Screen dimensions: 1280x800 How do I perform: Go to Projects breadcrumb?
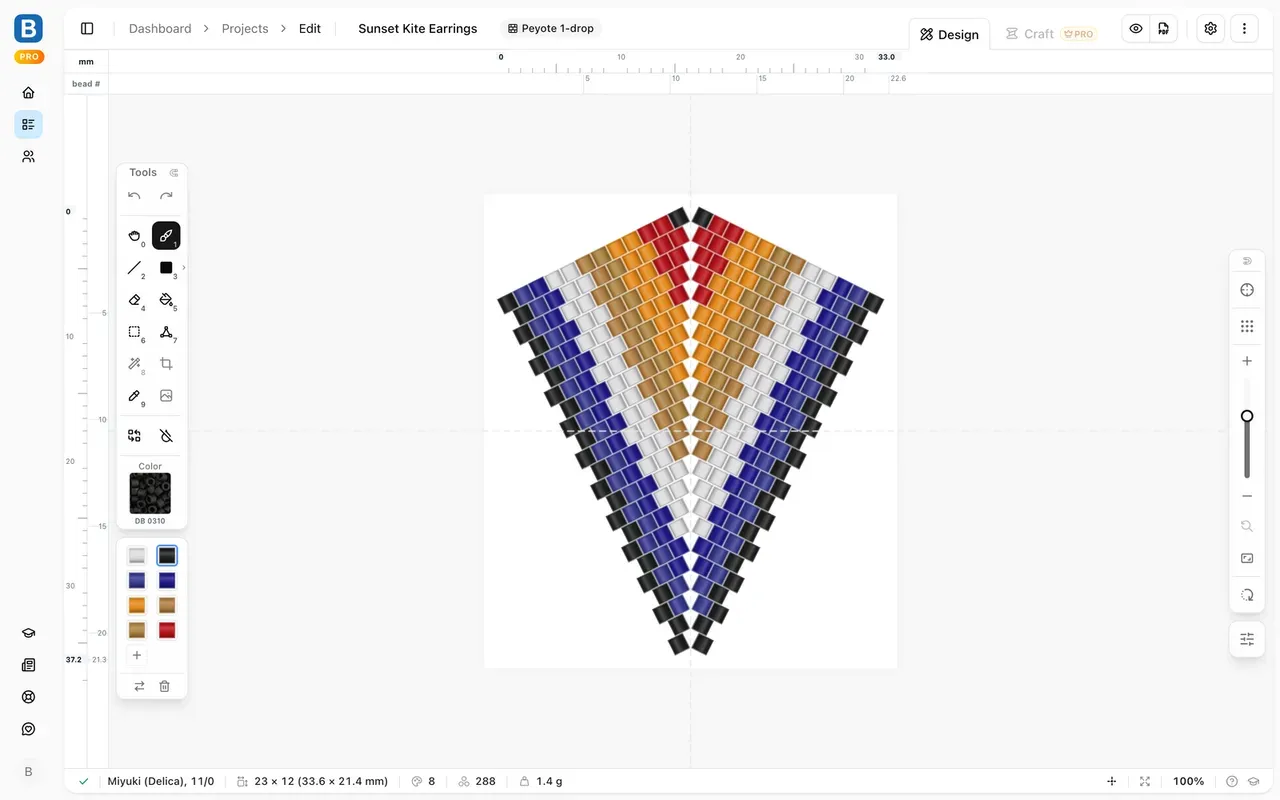point(245,29)
